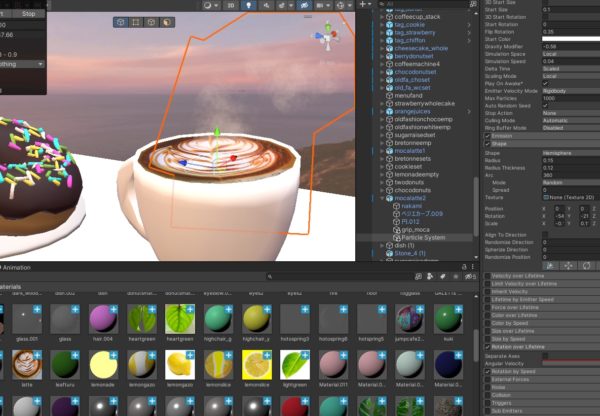The image size is (600, 416).
Task: Click the Start Color swatch
Action: coord(570,37)
